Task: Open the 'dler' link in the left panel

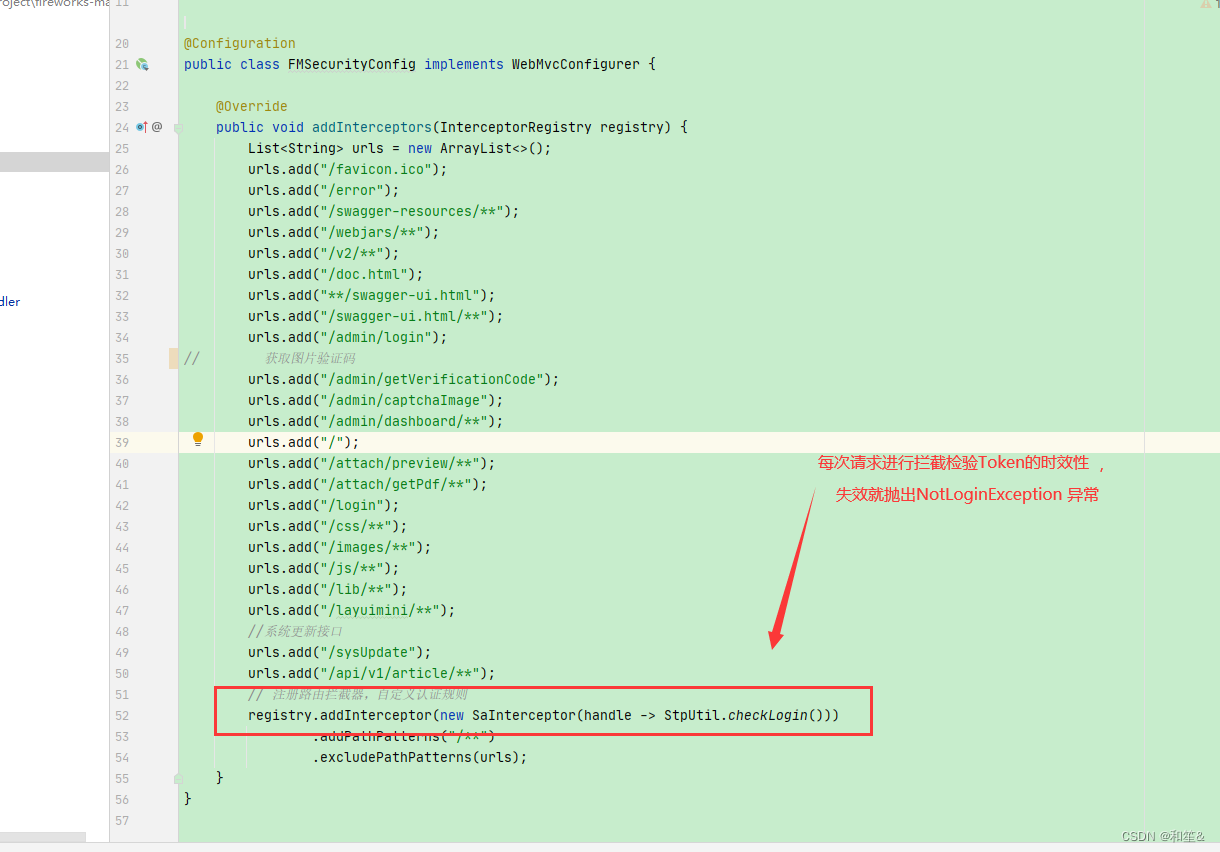Action: (x=10, y=301)
